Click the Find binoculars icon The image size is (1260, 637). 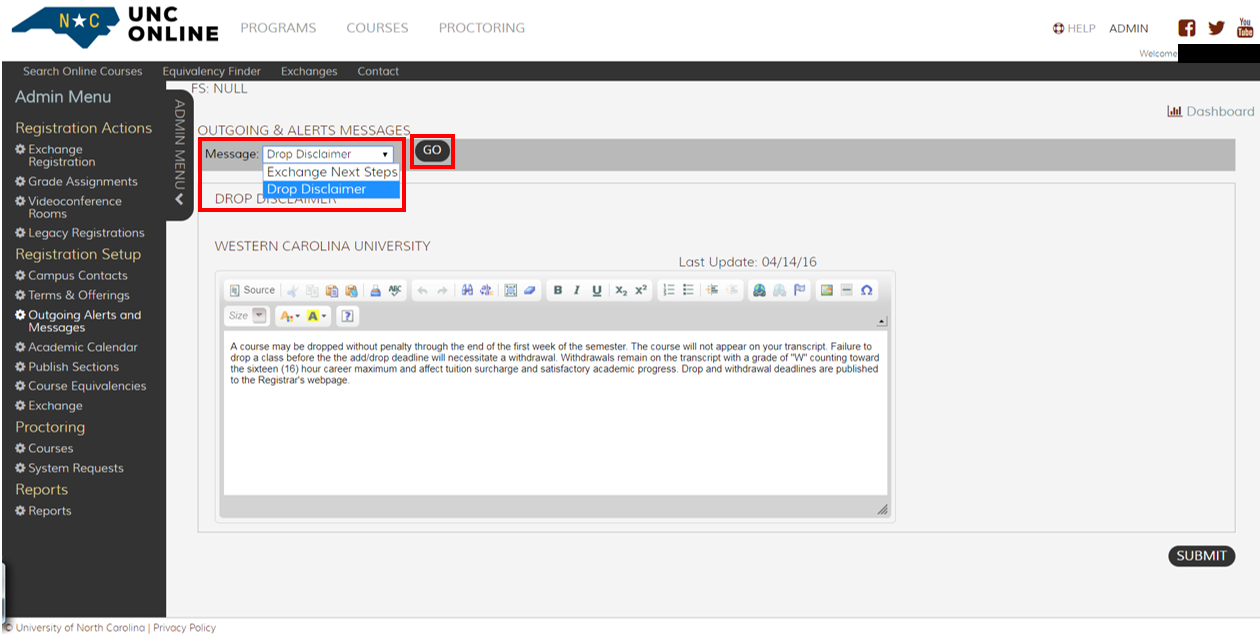(x=467, y=290)
